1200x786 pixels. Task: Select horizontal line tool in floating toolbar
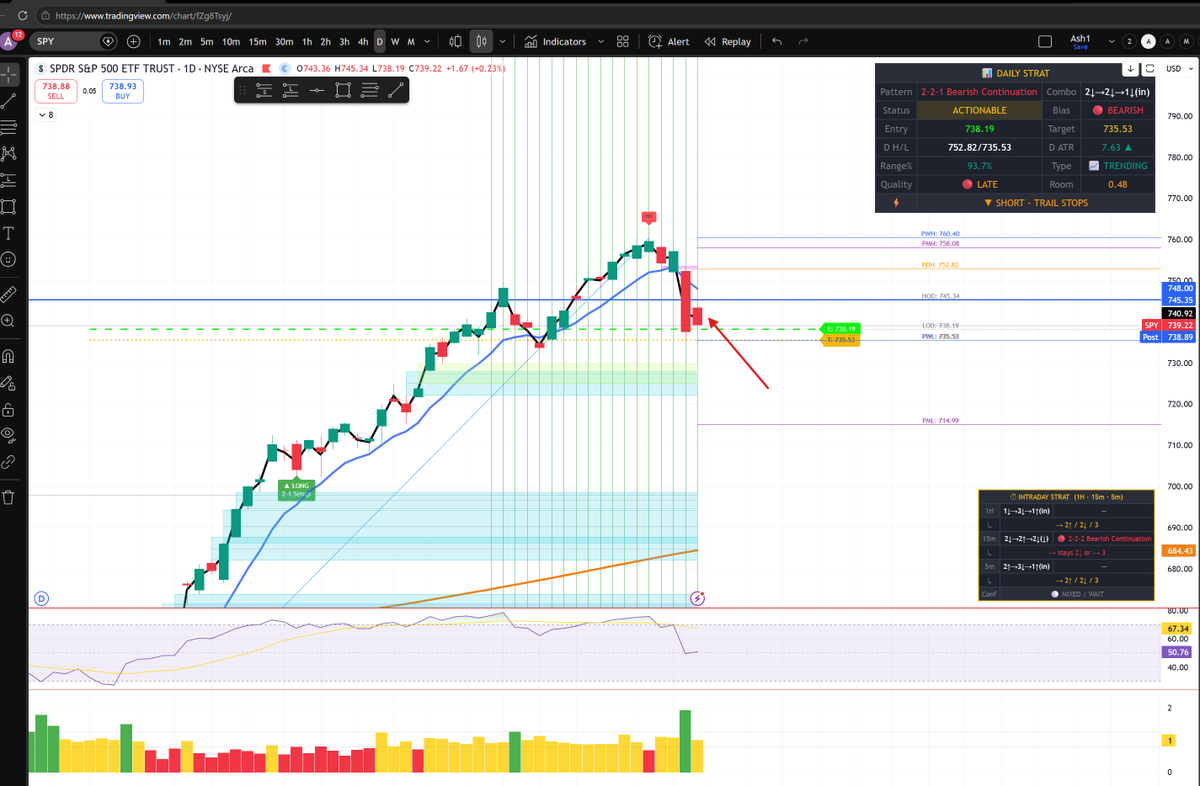click(317, 90)
